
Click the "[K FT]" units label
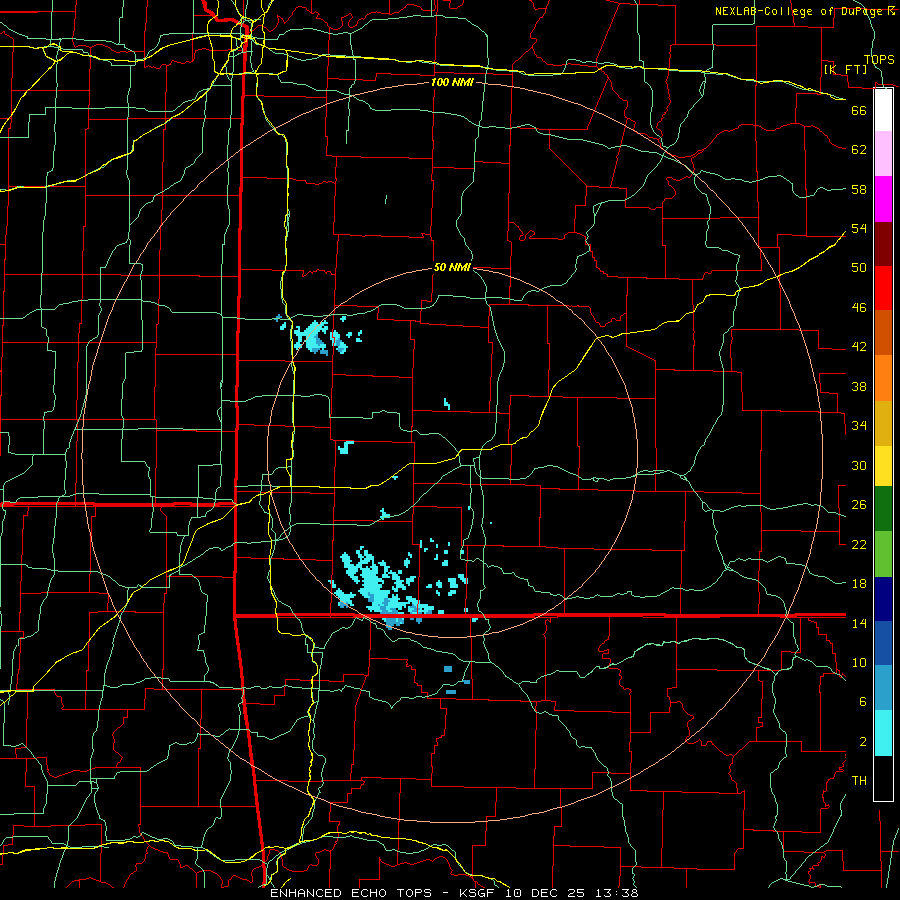845,69
